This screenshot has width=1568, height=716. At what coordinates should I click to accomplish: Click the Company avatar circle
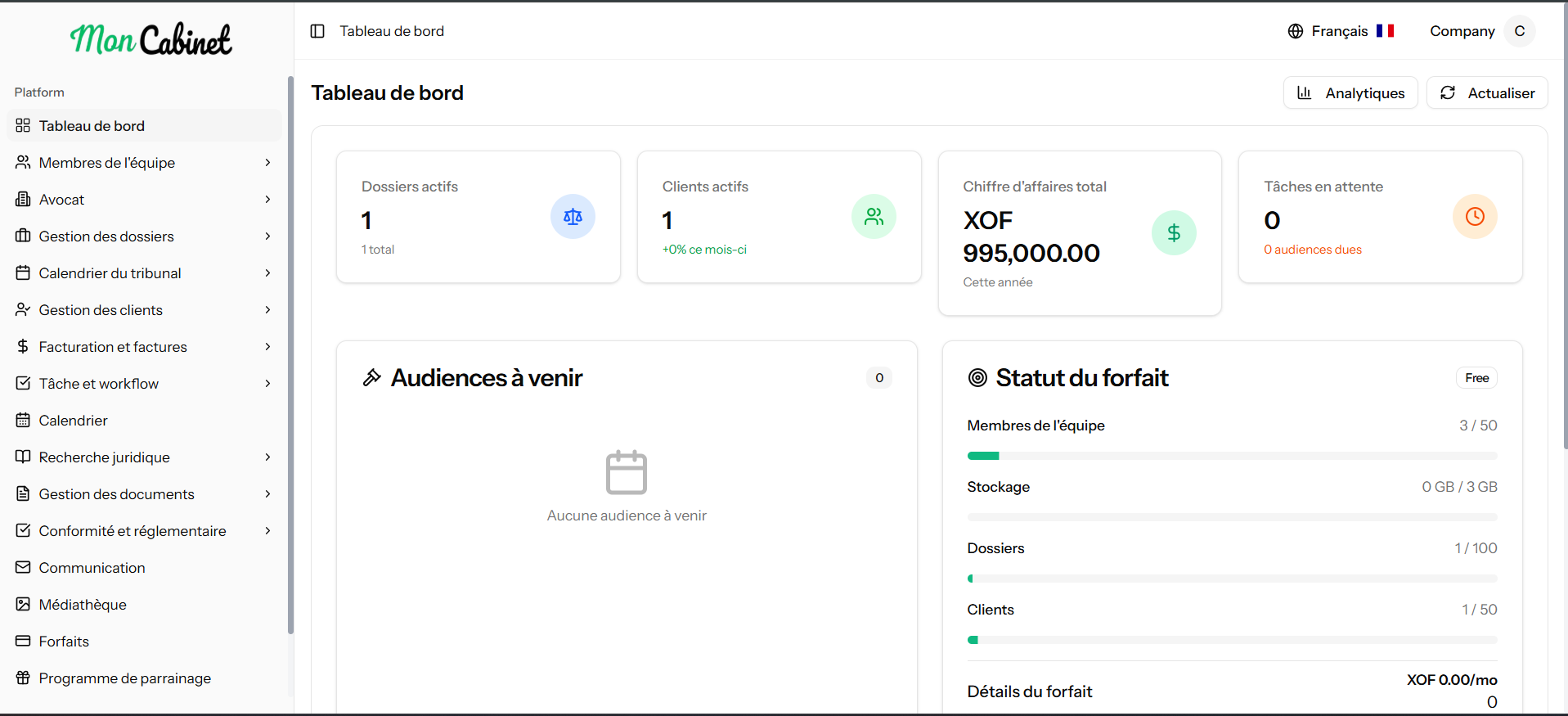(x=1520, y=31)
